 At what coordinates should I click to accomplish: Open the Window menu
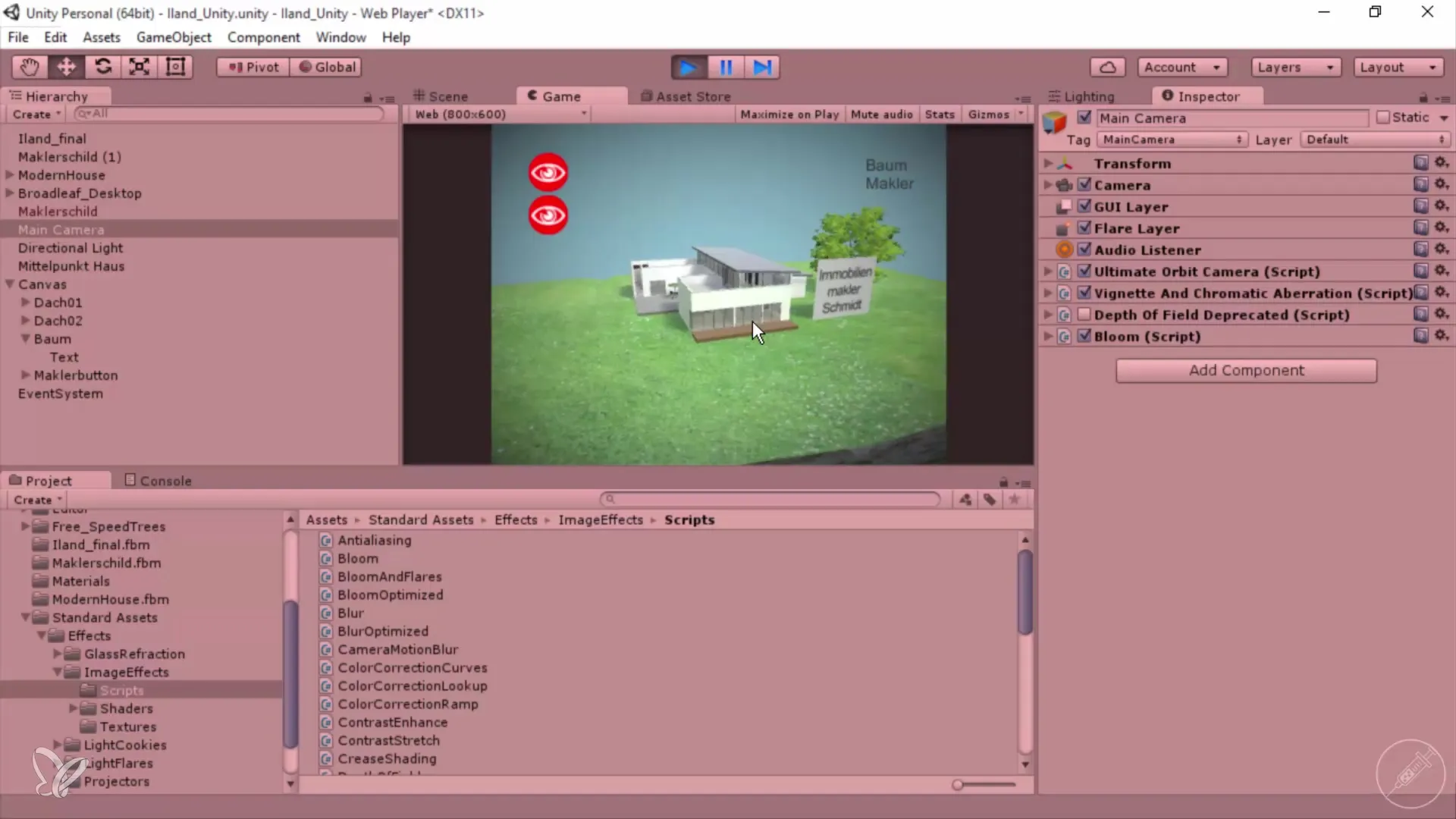[340, 37]
